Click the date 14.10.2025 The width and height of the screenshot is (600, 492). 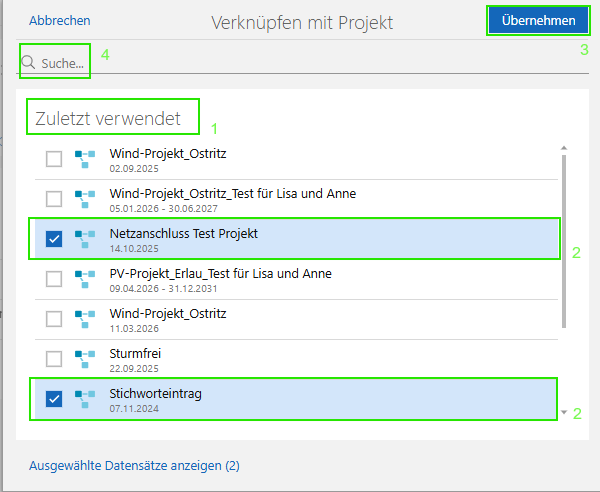point(134,249)
